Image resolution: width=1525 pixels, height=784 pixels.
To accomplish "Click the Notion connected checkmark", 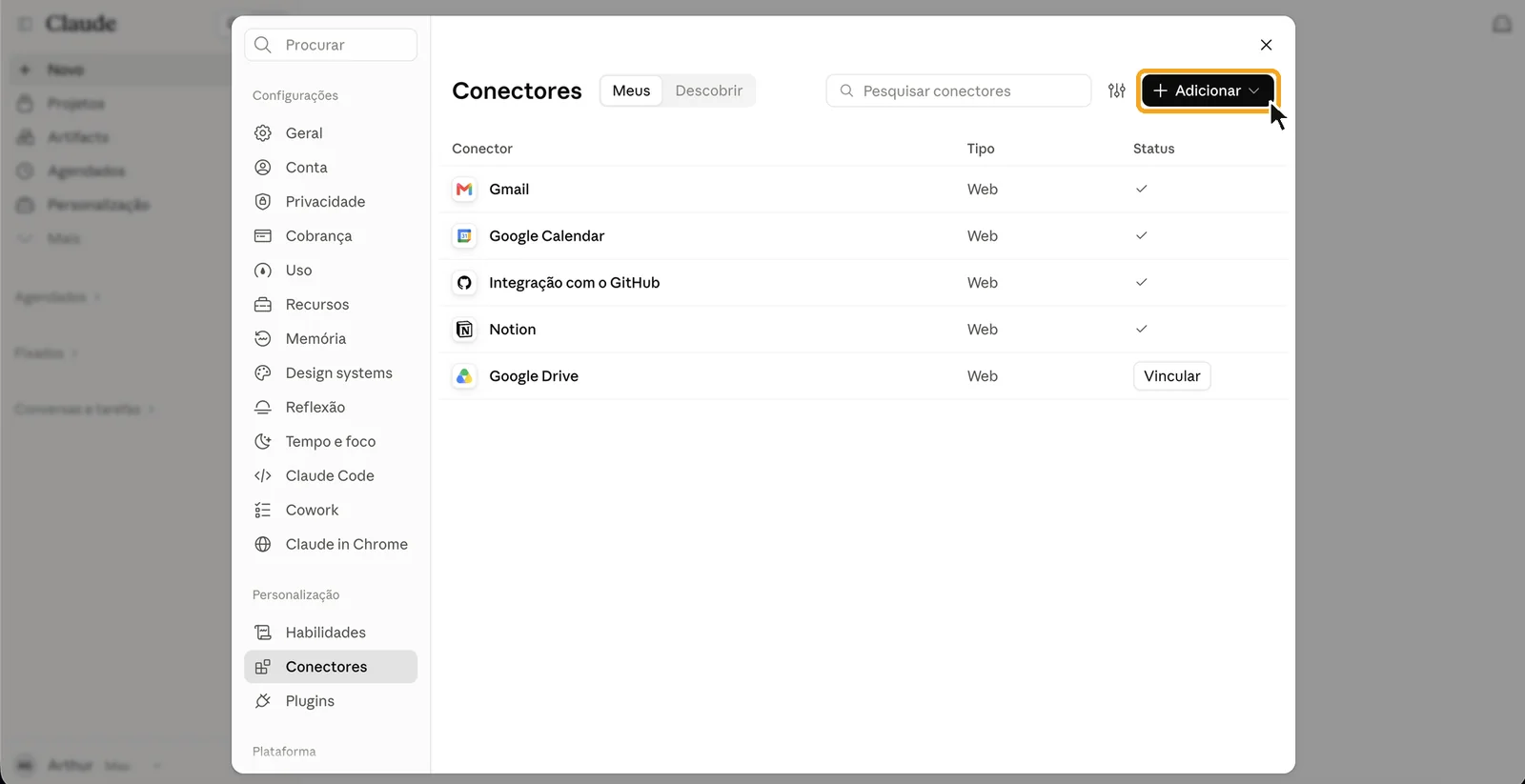I will pyautogui.click(x=1141, y=329).
